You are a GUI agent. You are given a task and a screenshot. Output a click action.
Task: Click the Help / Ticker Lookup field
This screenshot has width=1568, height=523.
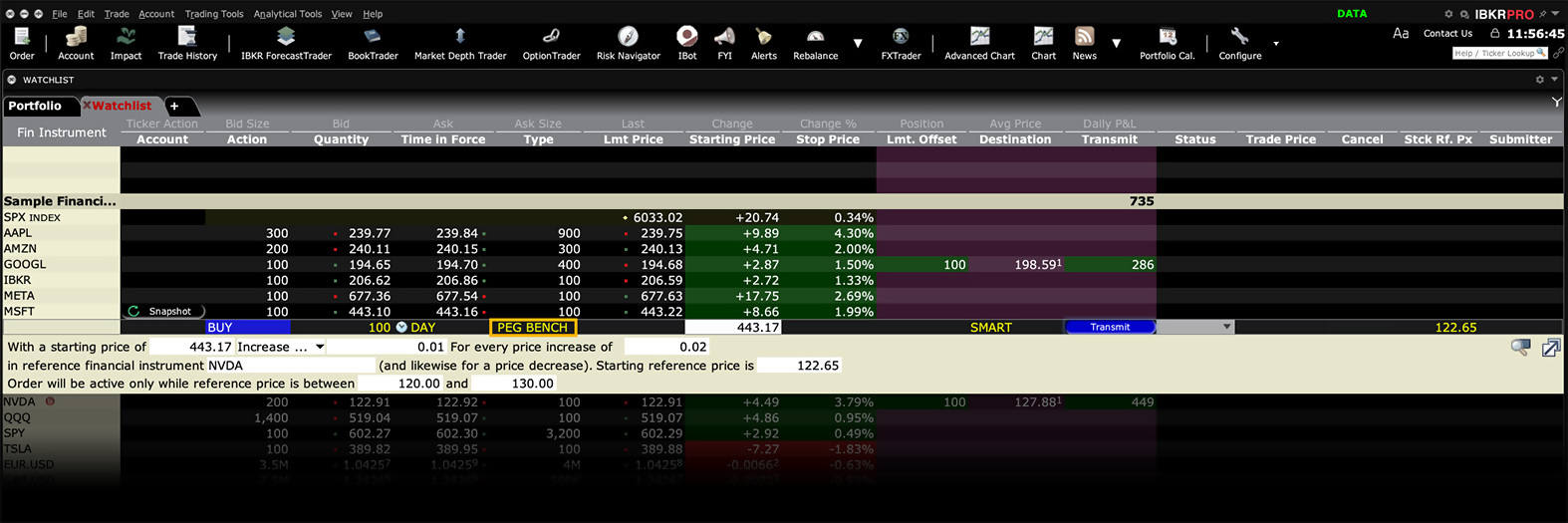1498,53
